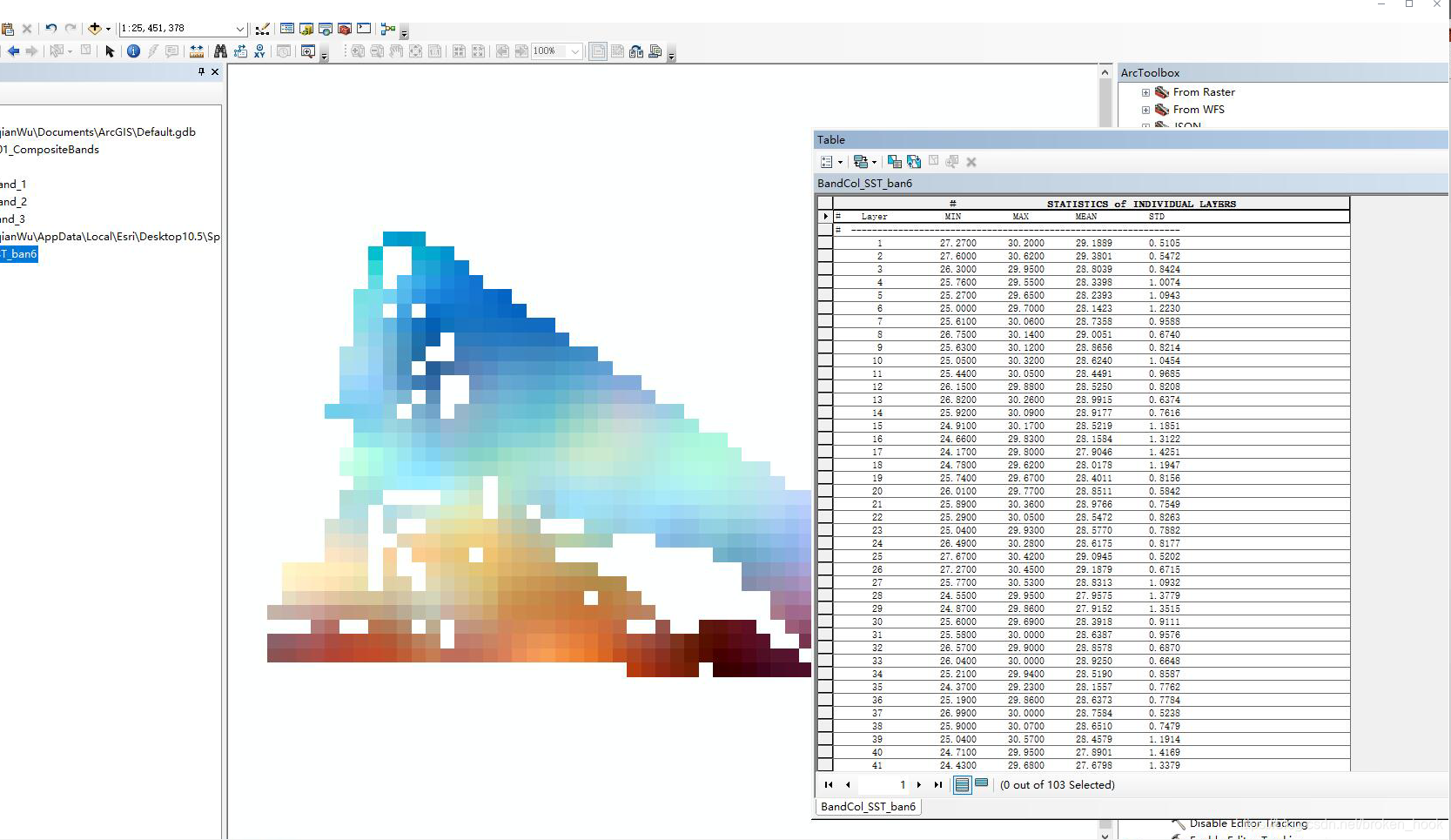The width and height of the screenshot is (1451, 840).
Task: Open the Table Options dropdown
Action: pyautogui.click(x=828, y=162)
